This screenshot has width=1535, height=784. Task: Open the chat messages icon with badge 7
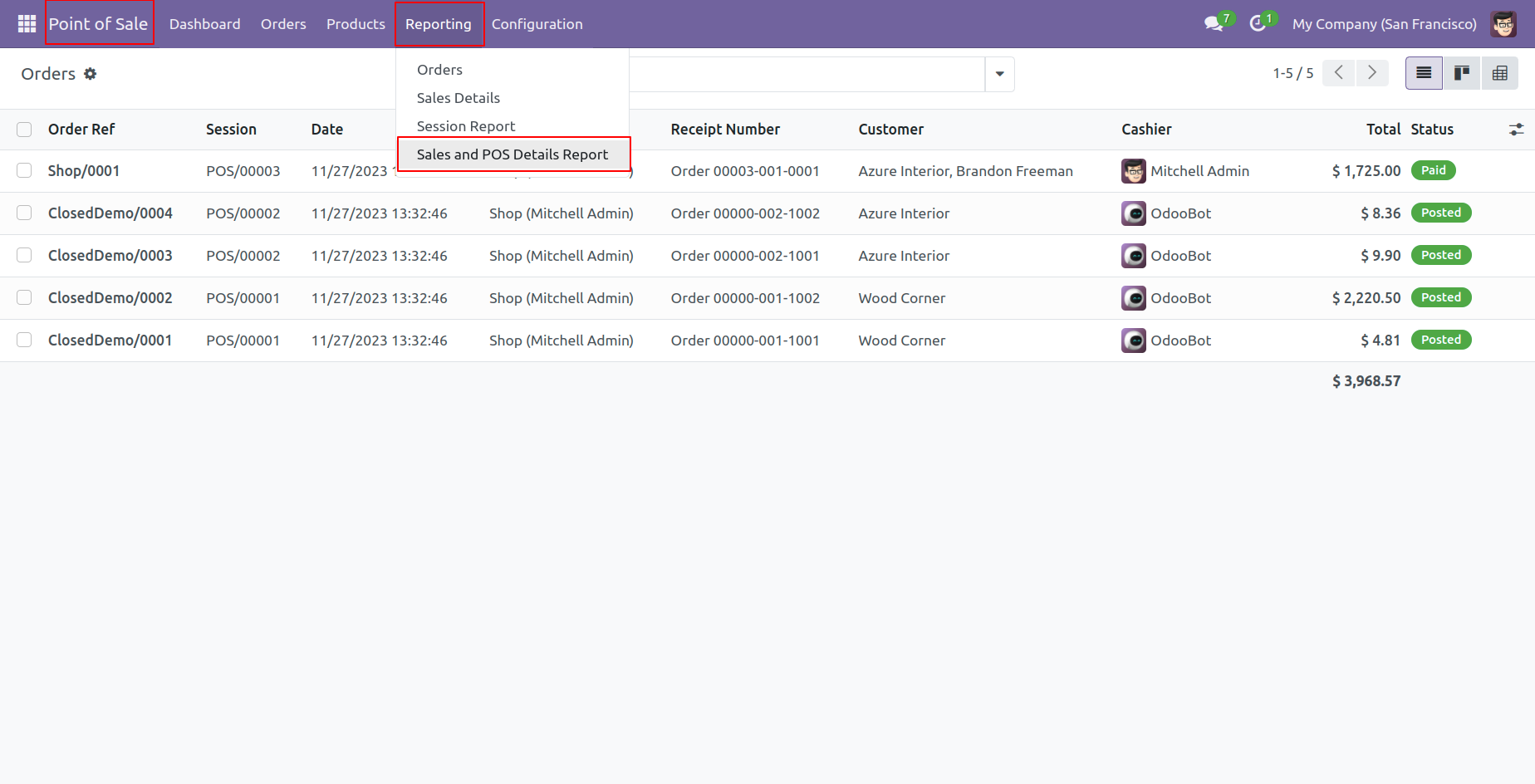[1214, 23]
